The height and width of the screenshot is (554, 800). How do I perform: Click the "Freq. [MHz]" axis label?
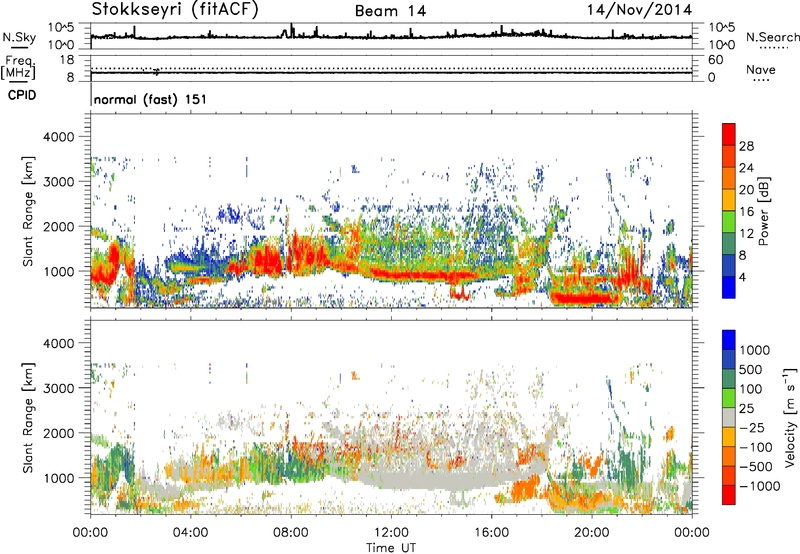pos(19,67)
